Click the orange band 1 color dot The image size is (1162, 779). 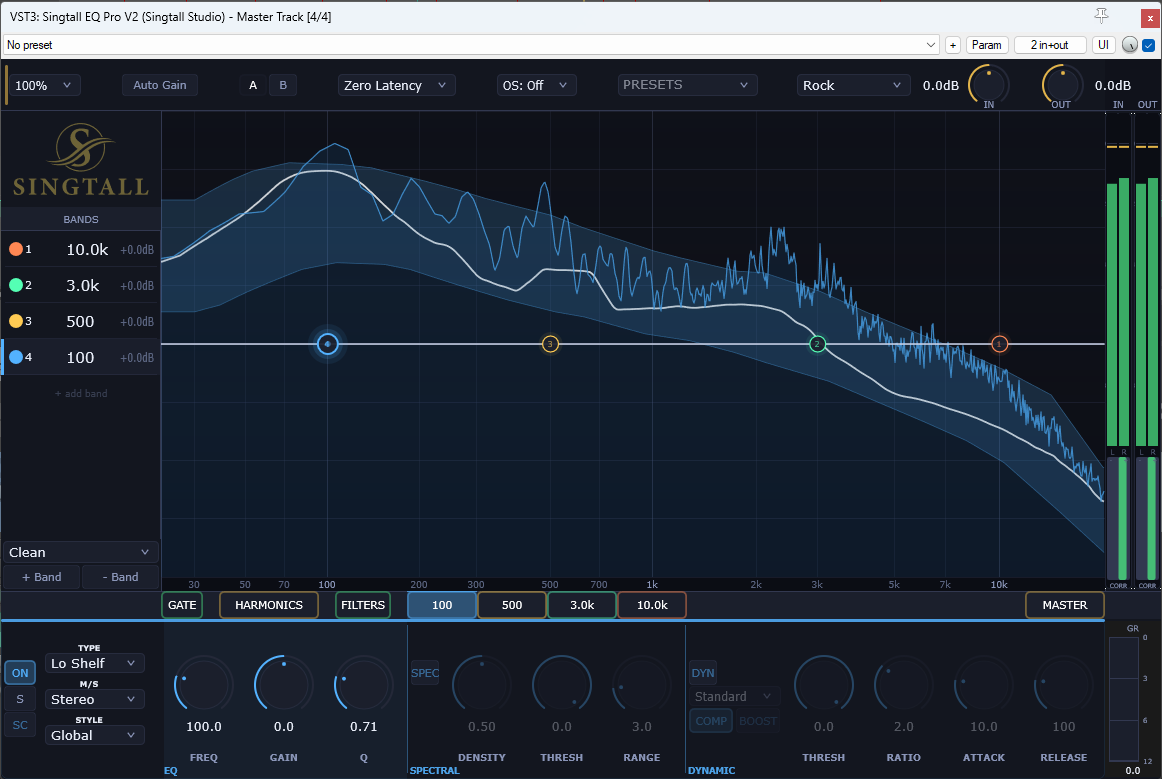coord(16,249)
